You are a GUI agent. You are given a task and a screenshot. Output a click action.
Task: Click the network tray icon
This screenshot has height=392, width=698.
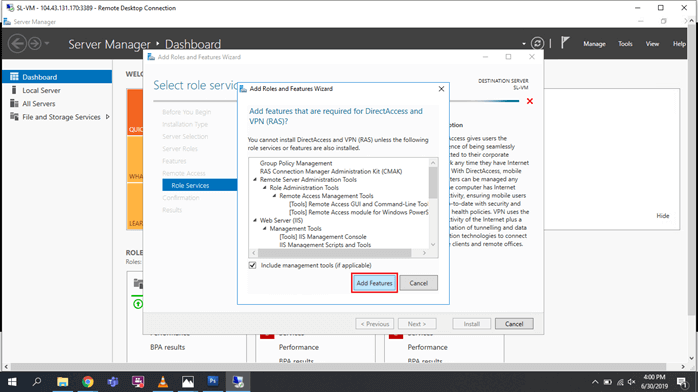tap(620, 382)
